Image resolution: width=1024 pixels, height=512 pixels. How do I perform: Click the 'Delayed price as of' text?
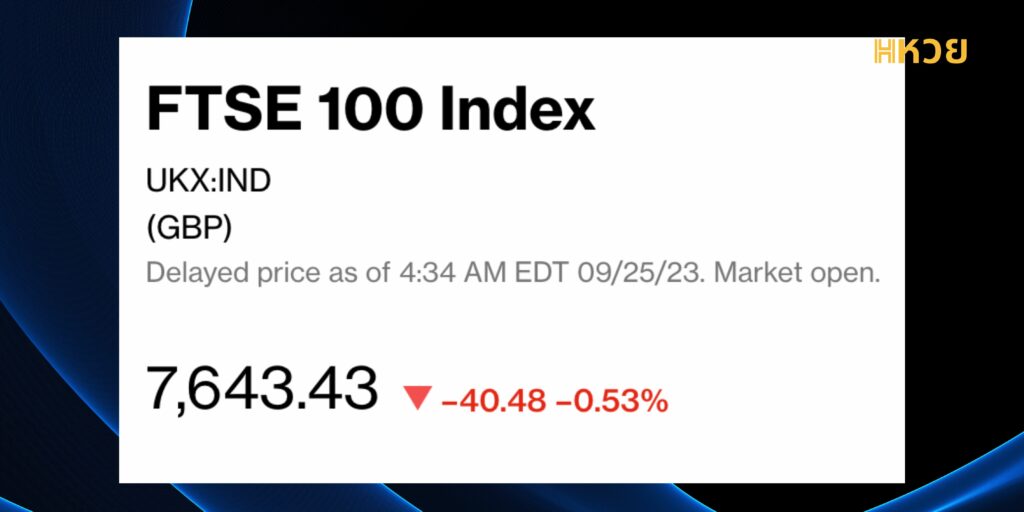[x=270, y=273]
